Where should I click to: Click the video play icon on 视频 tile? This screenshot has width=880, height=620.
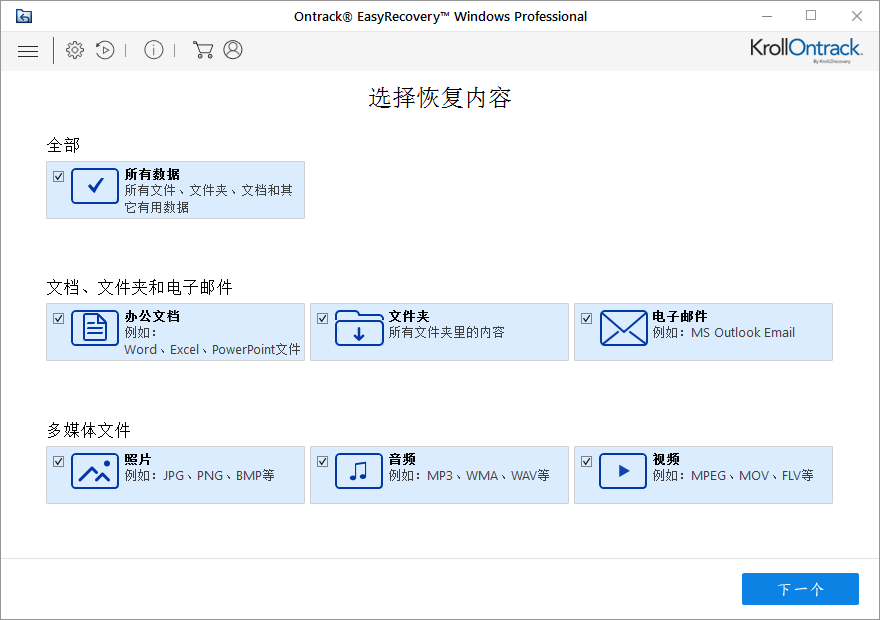(623, 471)
